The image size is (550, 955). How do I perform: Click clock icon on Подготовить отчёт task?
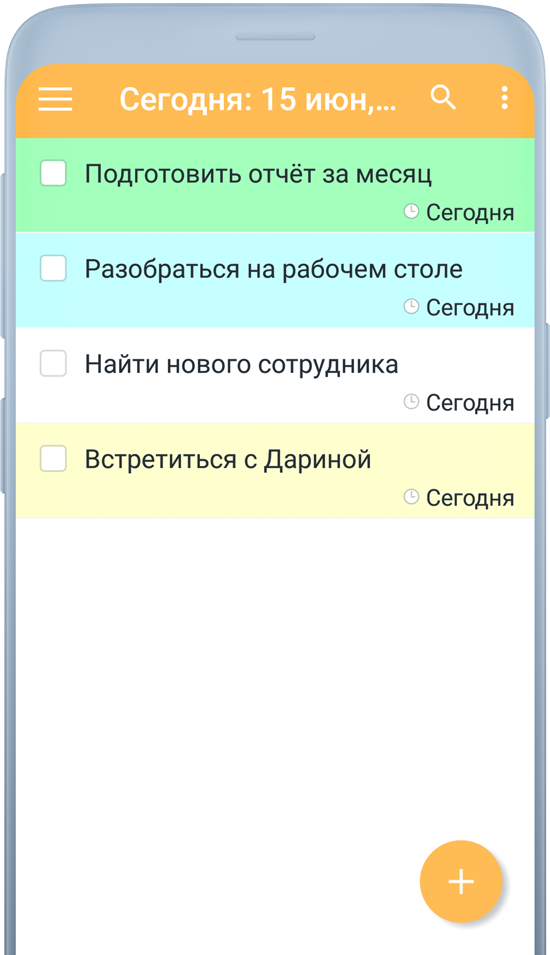click(411, 211)
